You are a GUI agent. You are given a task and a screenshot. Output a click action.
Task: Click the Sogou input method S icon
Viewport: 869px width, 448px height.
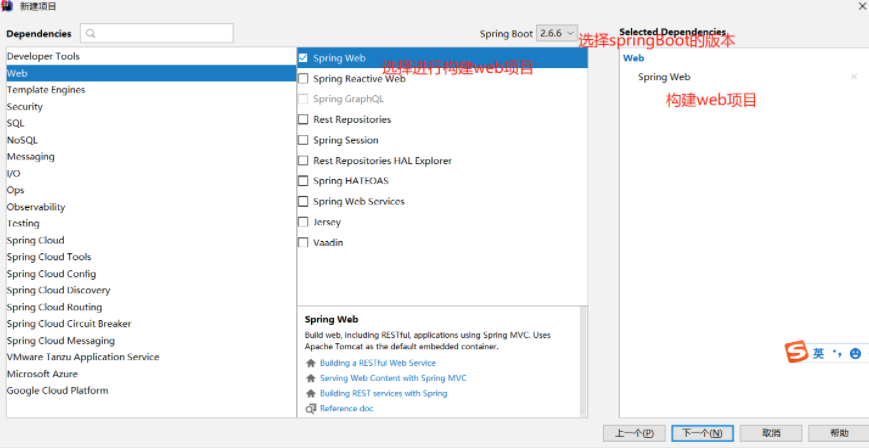[796, 352]
